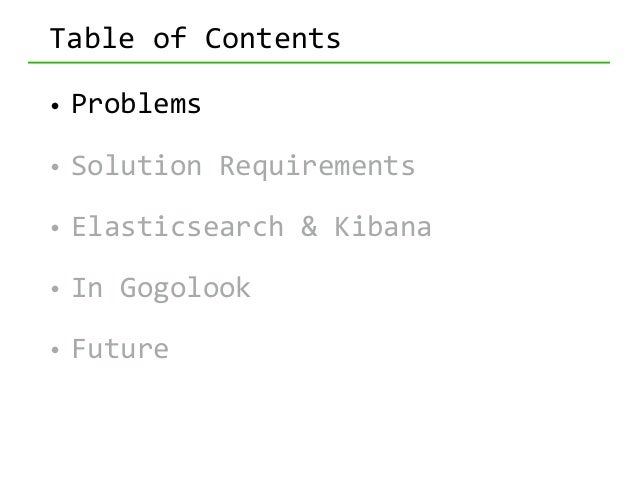This screenshot has width=638, height=479.
Task: Click the ampersand between Elasticsearch and Kibana
Action: 309,227
